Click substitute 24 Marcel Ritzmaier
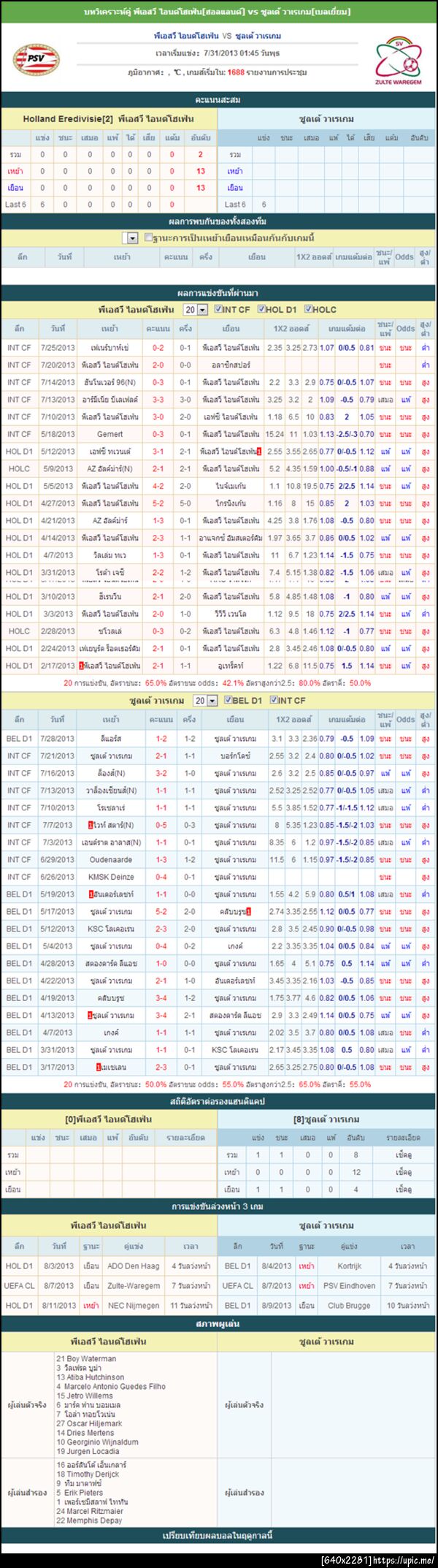438x1568 pixels. click(x=90, y=1511)
